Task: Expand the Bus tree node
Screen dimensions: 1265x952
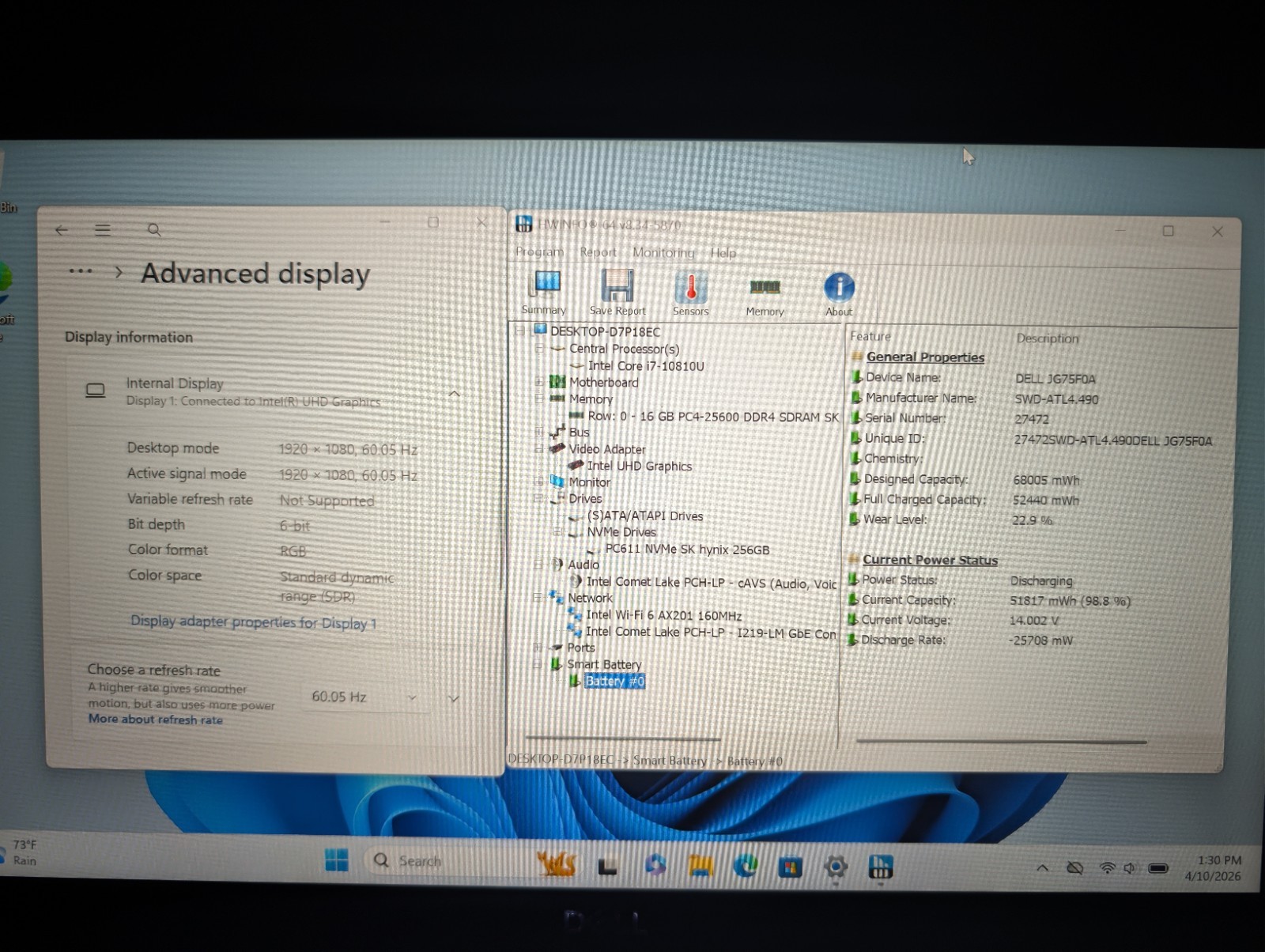Action: tap(539, 432)
